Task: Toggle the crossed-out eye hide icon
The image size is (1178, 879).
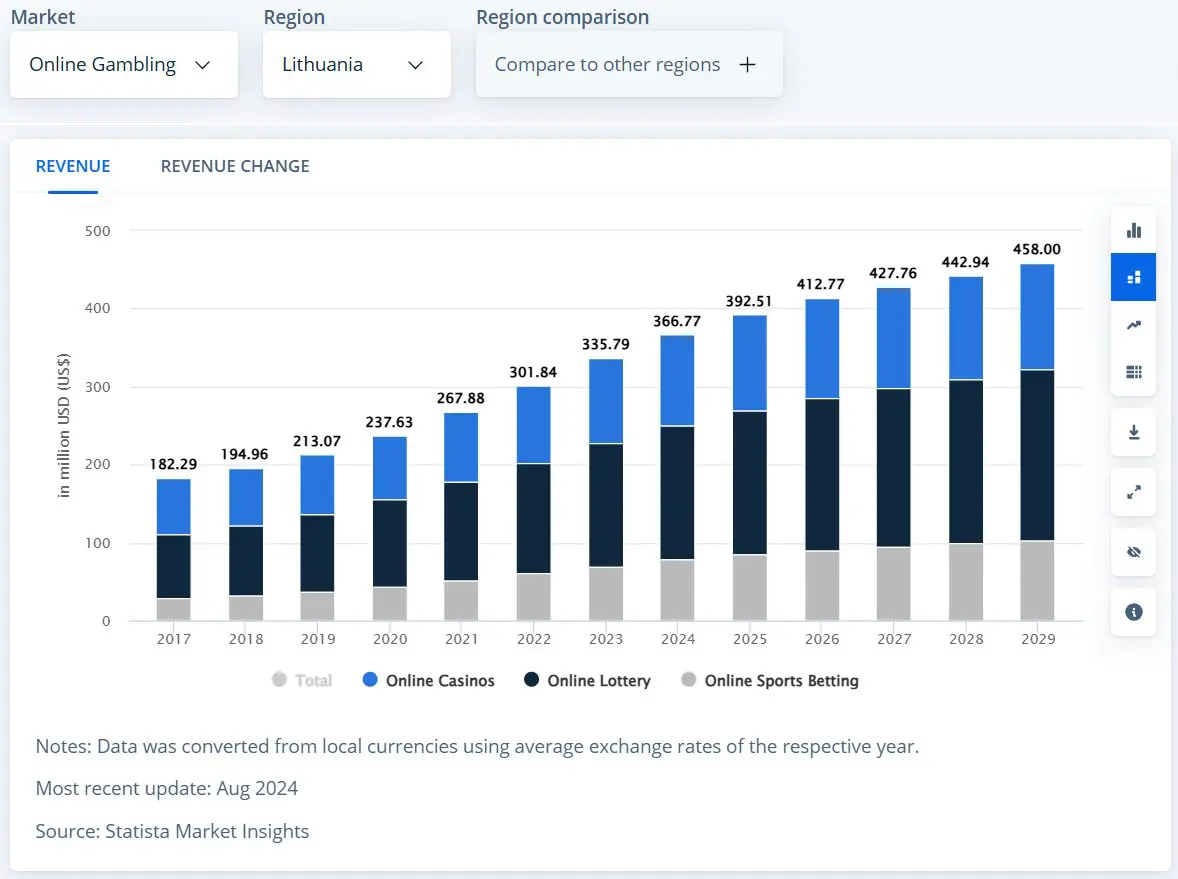Action: pos(1133,552)
